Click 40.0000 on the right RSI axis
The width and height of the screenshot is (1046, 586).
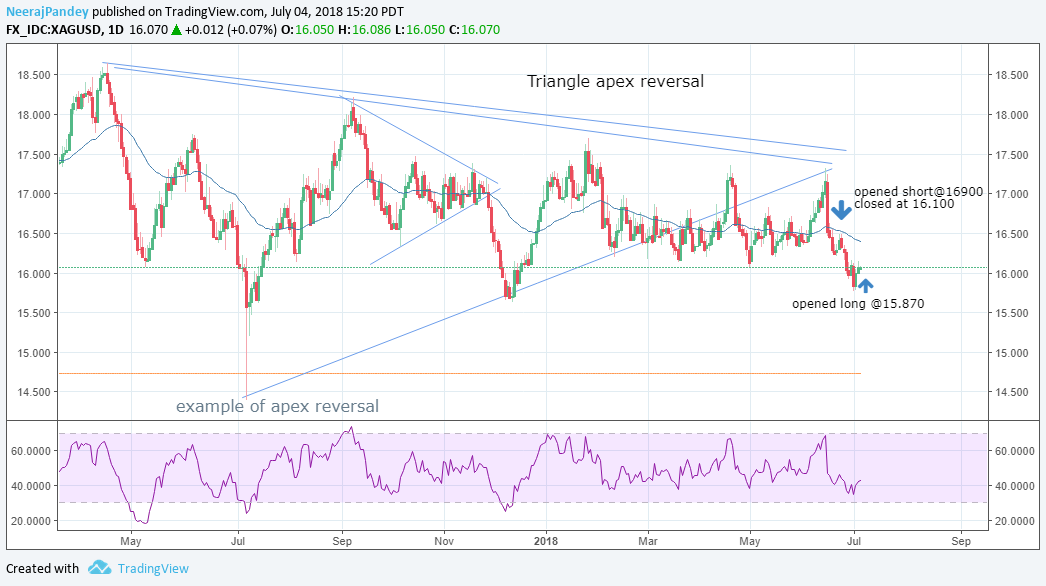tap(1015, 487)
